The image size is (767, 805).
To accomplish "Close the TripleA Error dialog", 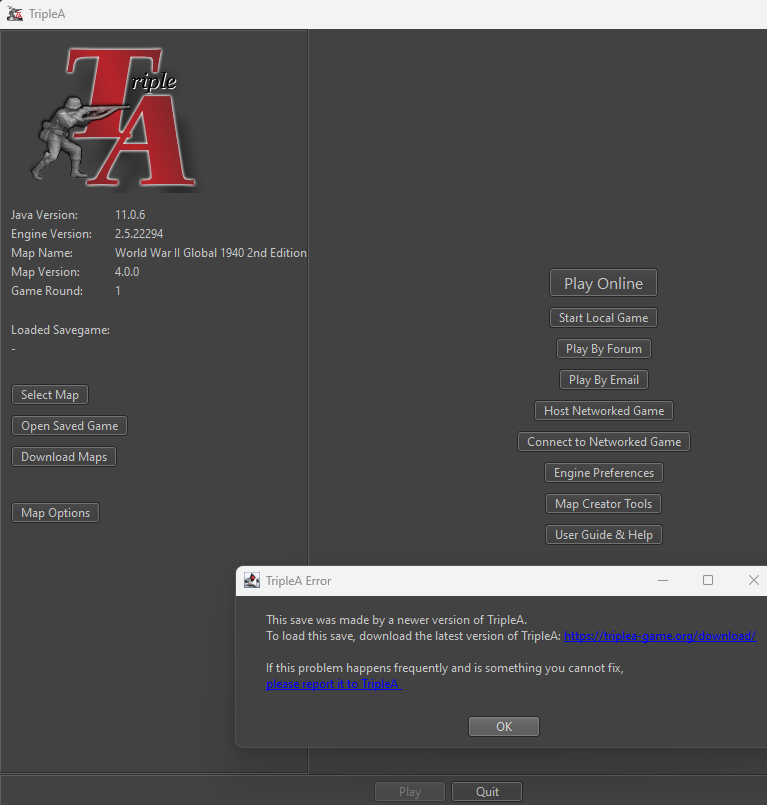I will [x=754, y=580].
